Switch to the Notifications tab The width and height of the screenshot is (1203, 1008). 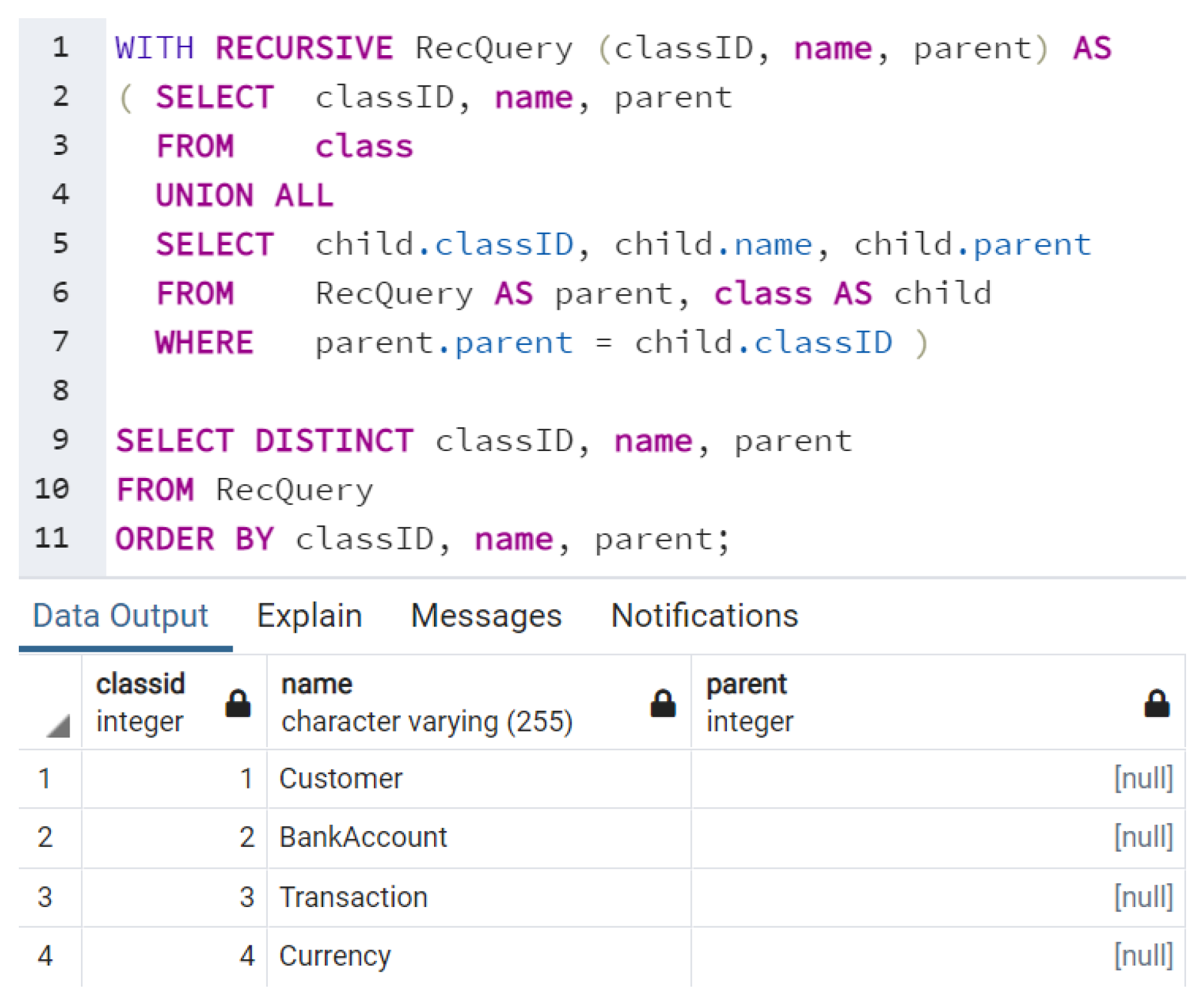[704, 615]
